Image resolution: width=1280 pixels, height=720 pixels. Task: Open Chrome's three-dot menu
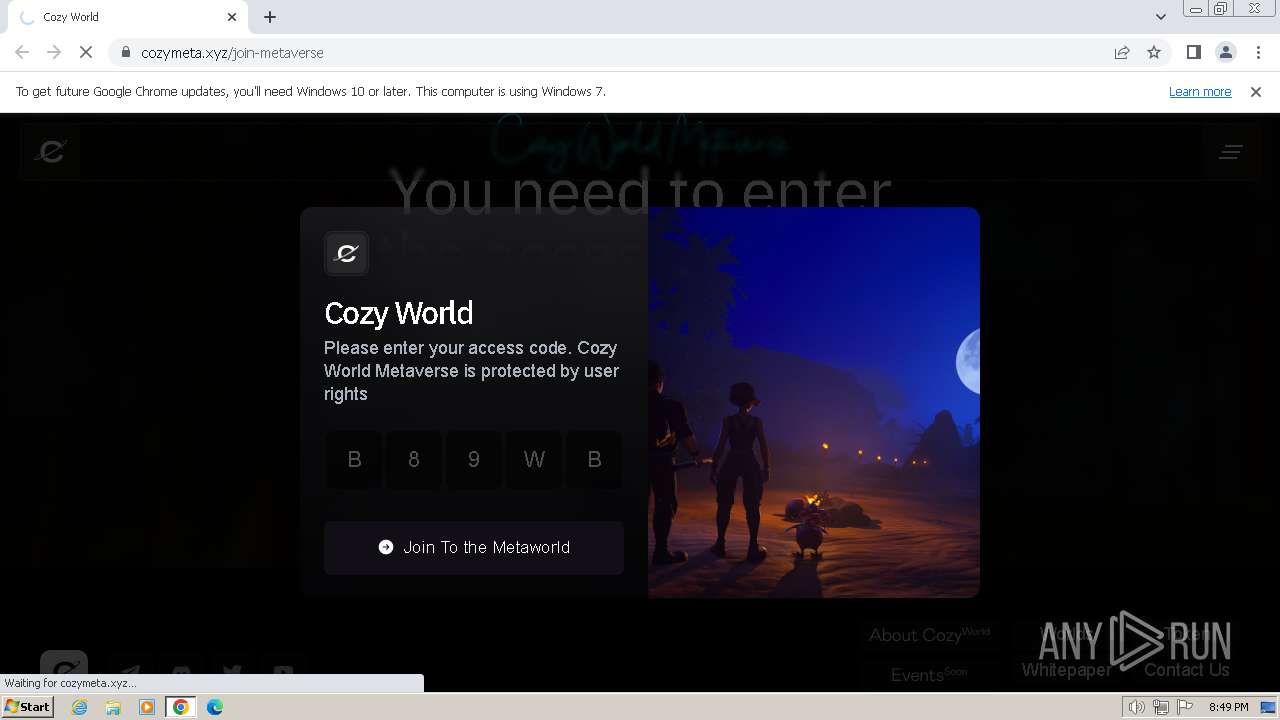(x=1258, y=53)
